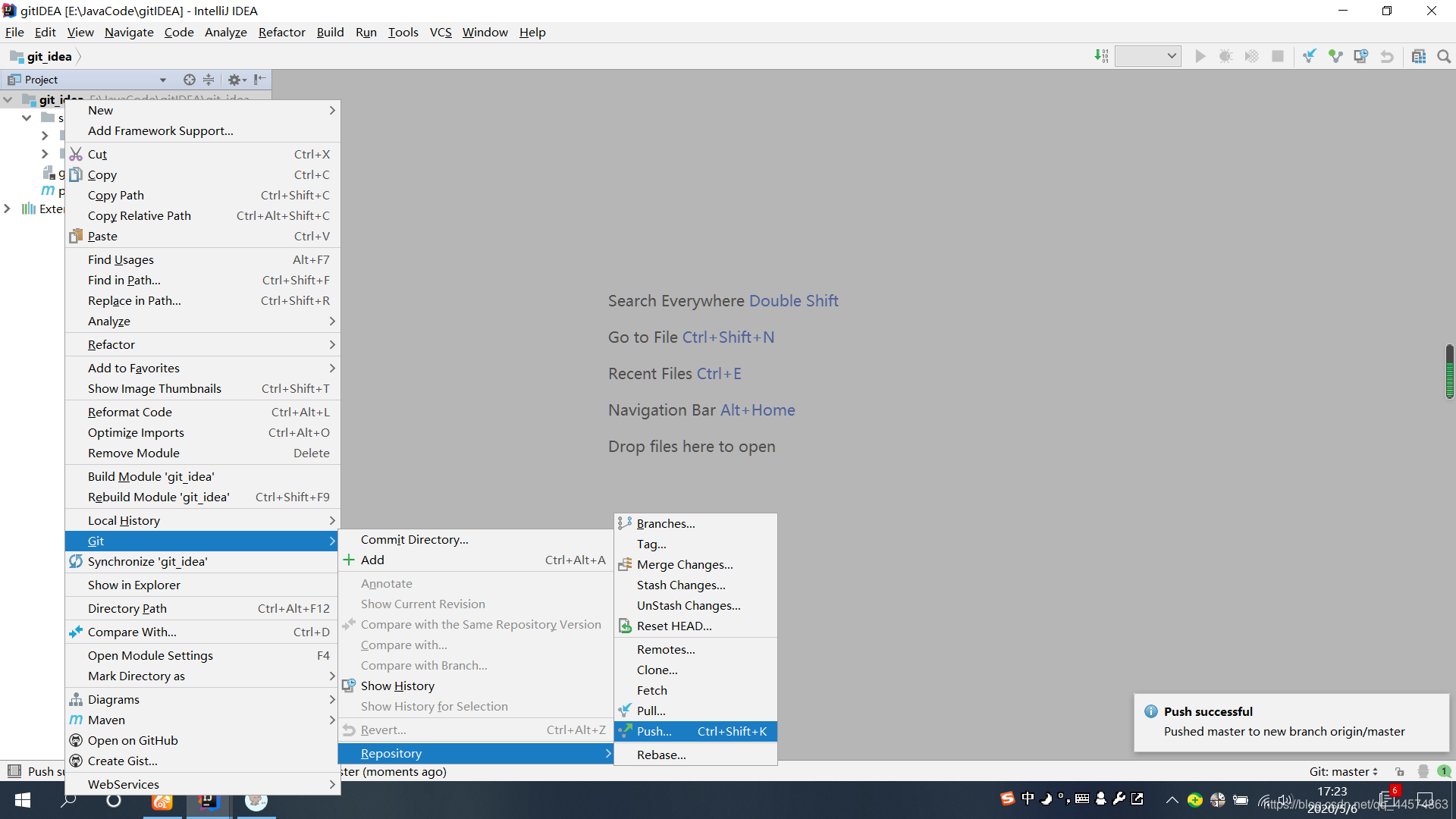The image size is (1456, 819).
Task: Select Copy in context menu
Action: (202, 174)
